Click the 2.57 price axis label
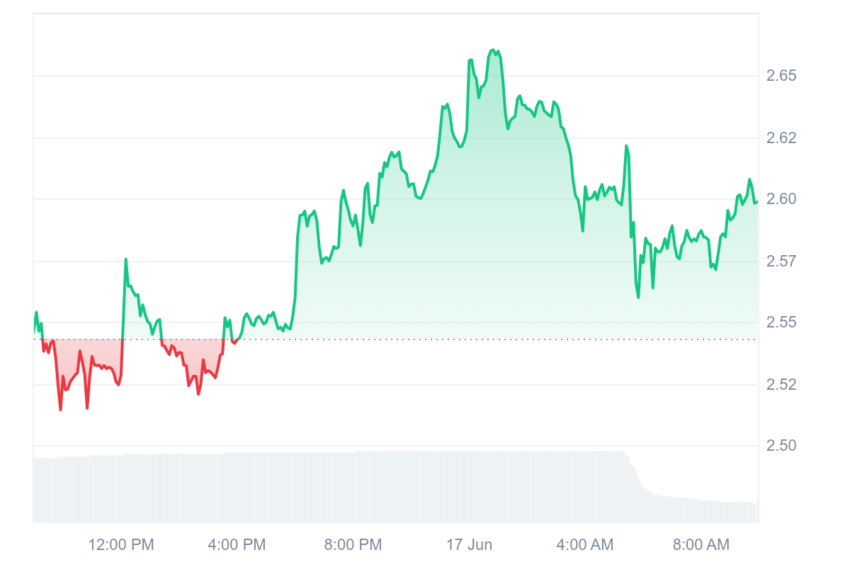This screenshot has width=850, height=567. [781, 261]
